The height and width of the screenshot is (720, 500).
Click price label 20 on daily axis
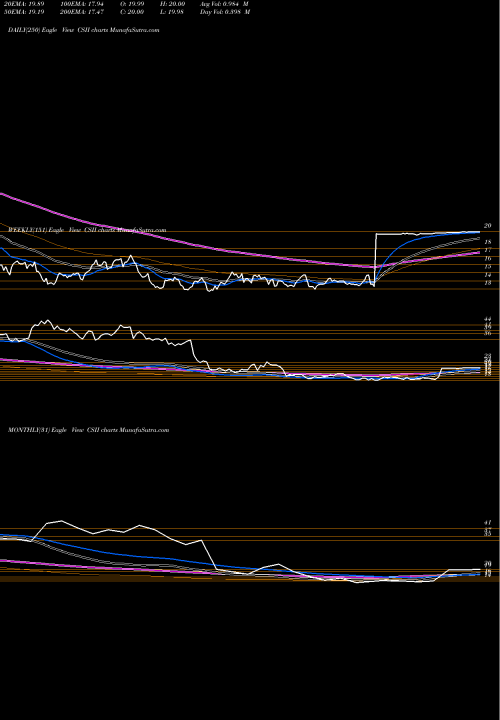(x=488, y=225)
